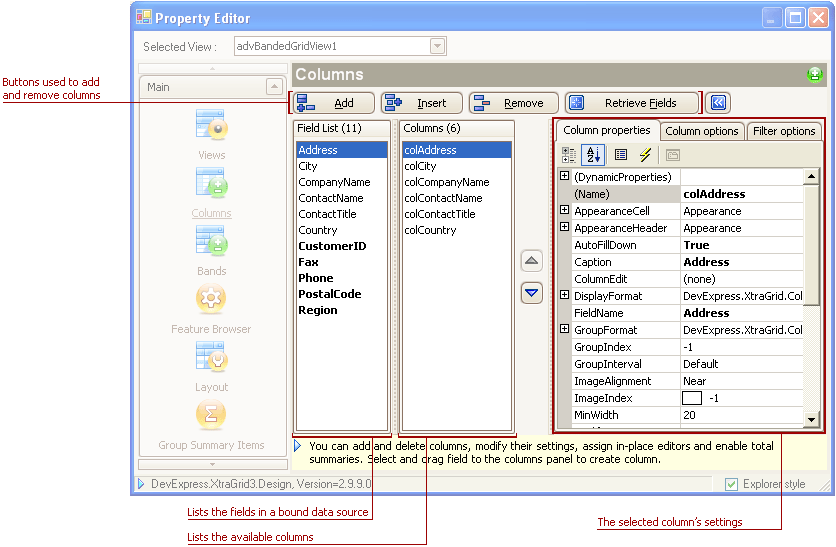Click the (Name) value colAddress

click(742, 194)
